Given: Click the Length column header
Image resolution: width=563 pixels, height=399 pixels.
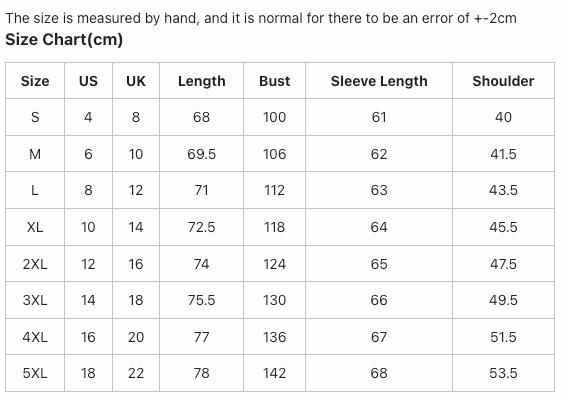Looking at the screenshot, I should click(x=201, y=81).
